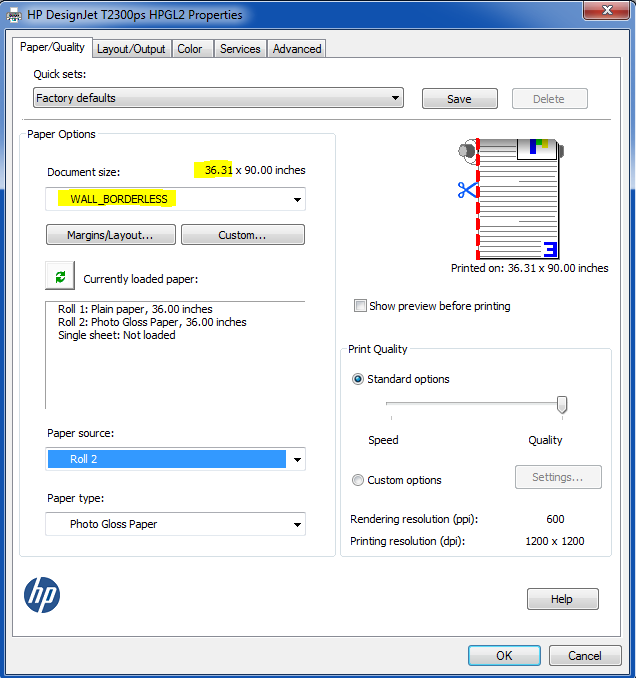Click the 1200 x 1200 printing resolution value
This screenshot has width=636, height=678.
click(x=555, y=541)
